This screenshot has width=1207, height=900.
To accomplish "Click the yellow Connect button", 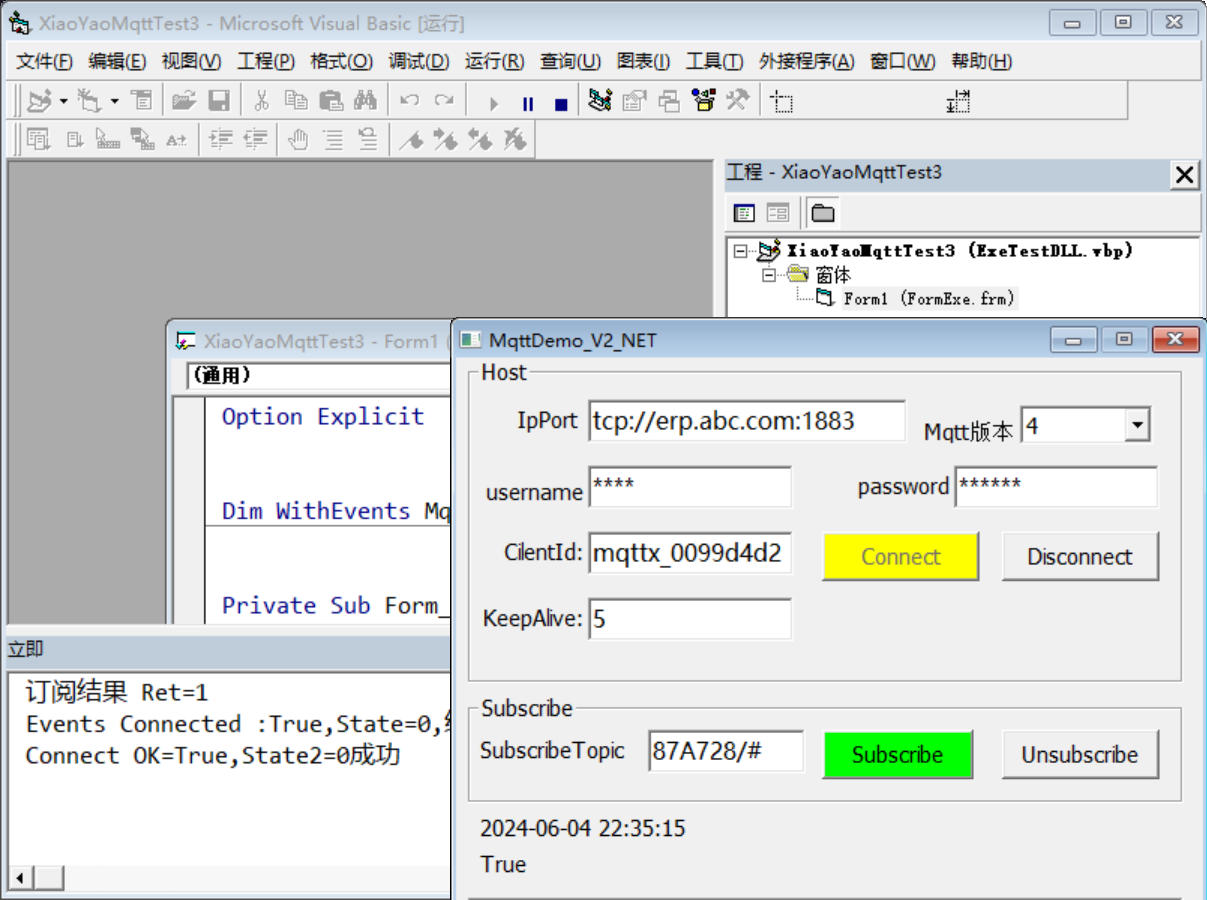I will 900,557.
